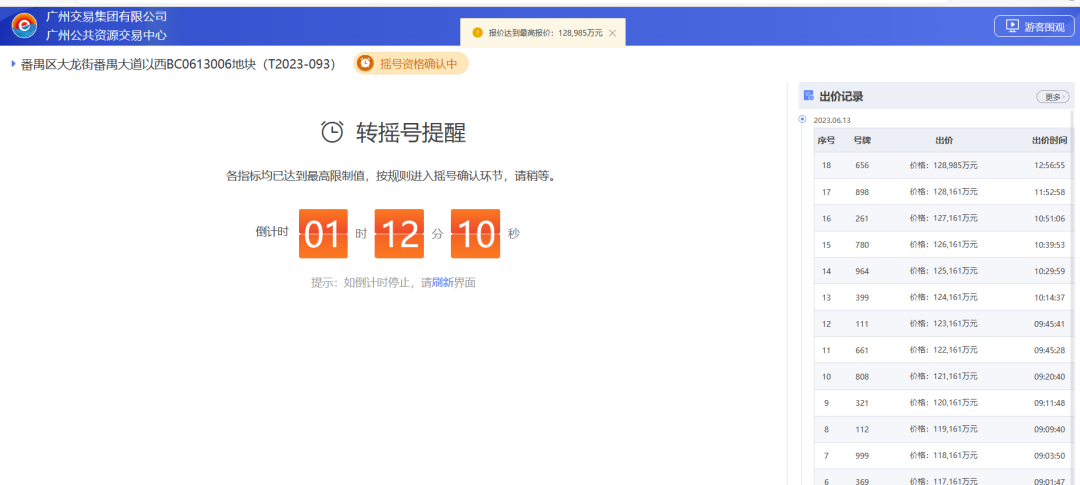Click plate number 369 in row 6

[862, 482]
